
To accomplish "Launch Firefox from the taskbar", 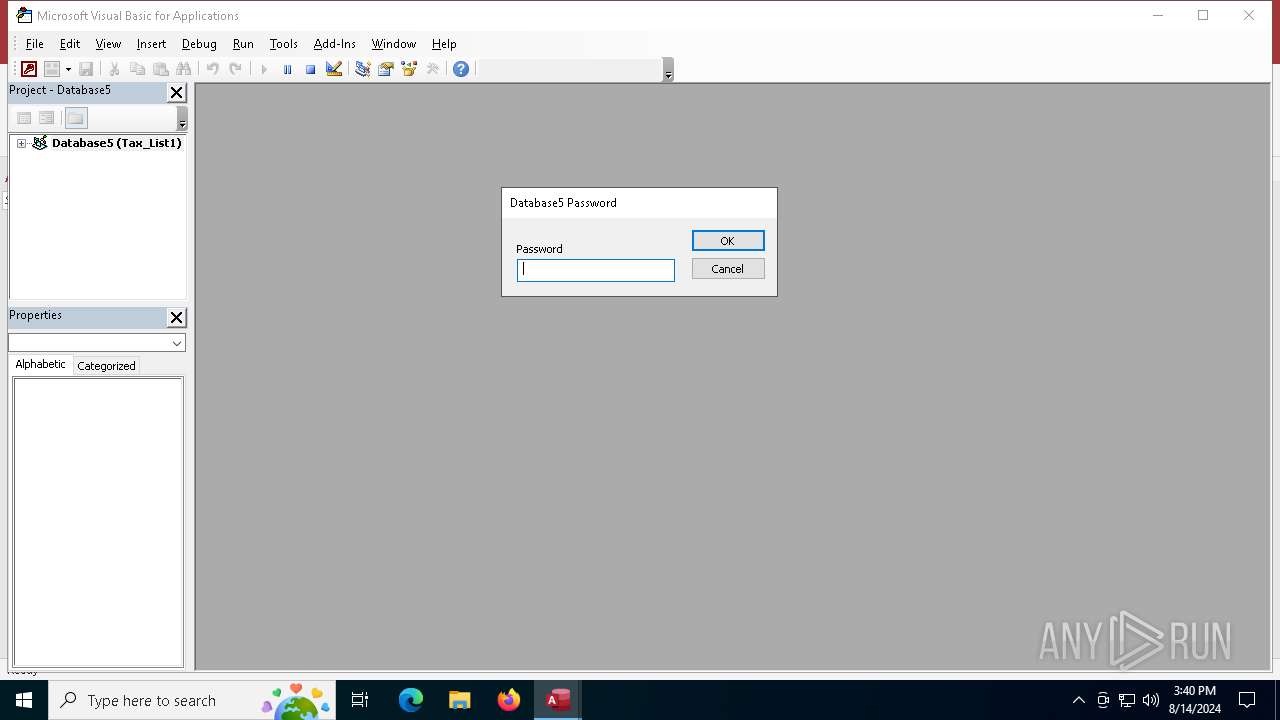I will pos(508,700).
